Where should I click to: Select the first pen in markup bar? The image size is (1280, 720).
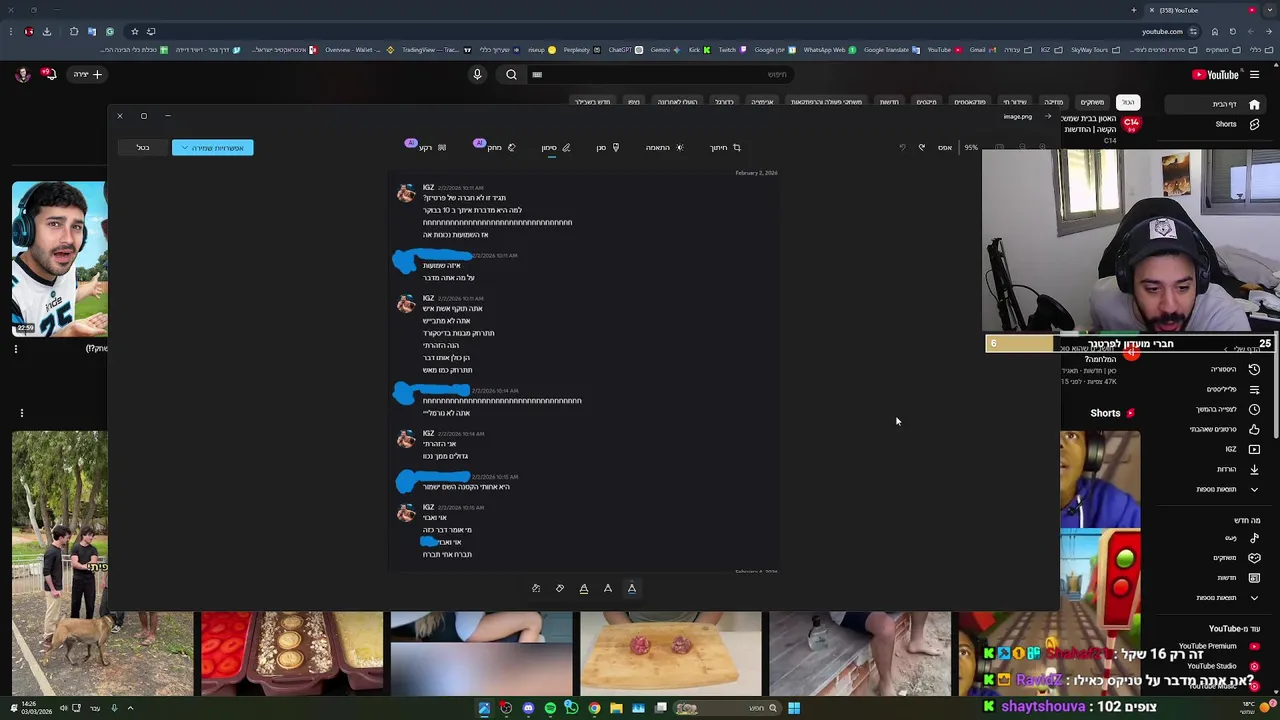click(x=584, y=588)
